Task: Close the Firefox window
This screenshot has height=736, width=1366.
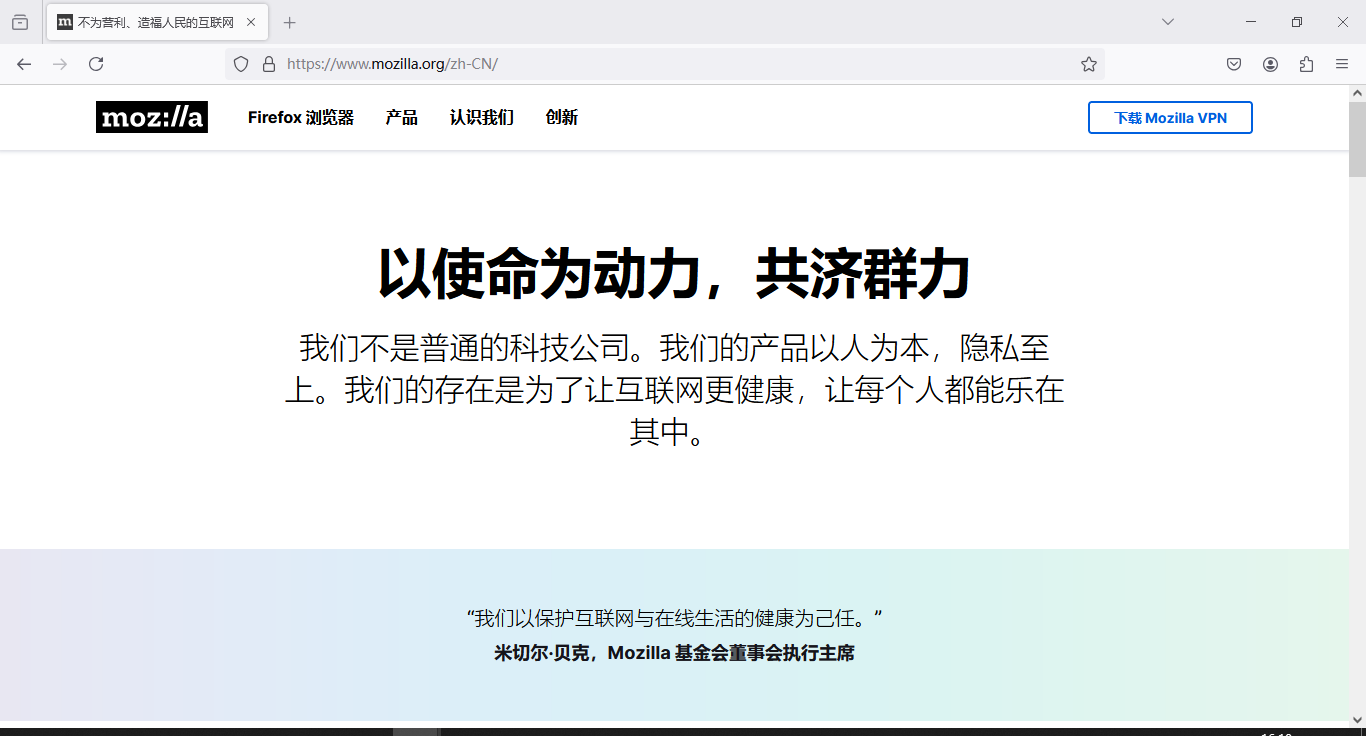Action: (x=1343, y=22)
